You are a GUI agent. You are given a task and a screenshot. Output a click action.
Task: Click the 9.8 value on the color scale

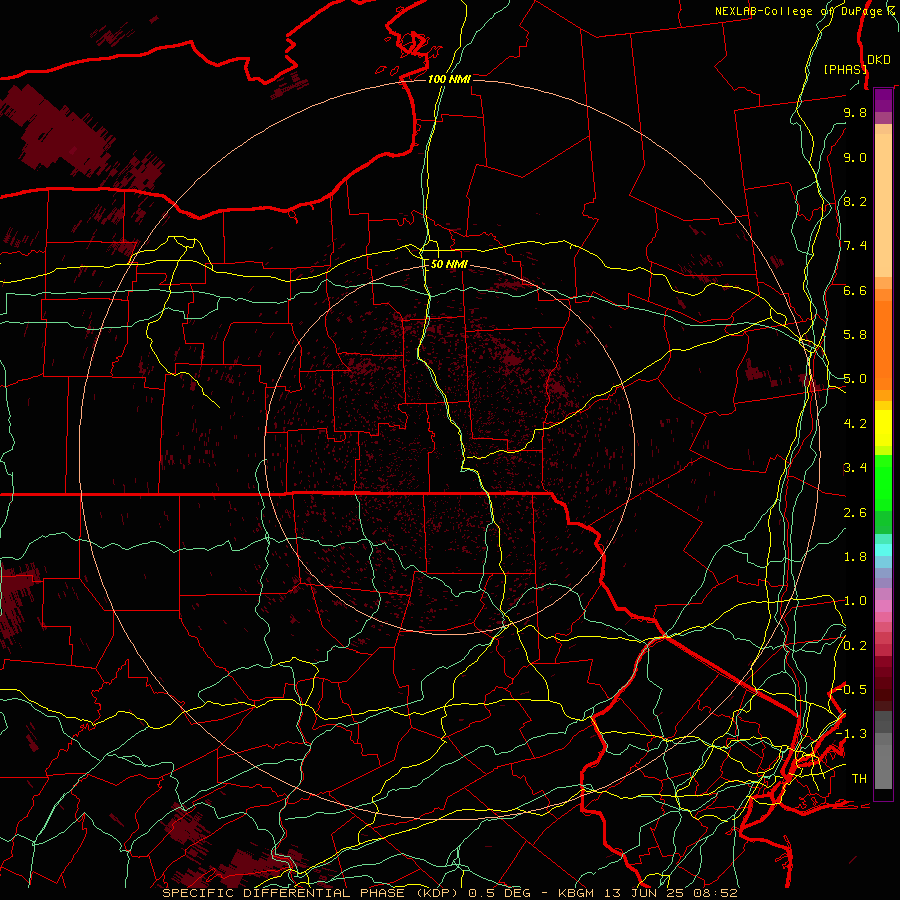click(x=855, y=112)
